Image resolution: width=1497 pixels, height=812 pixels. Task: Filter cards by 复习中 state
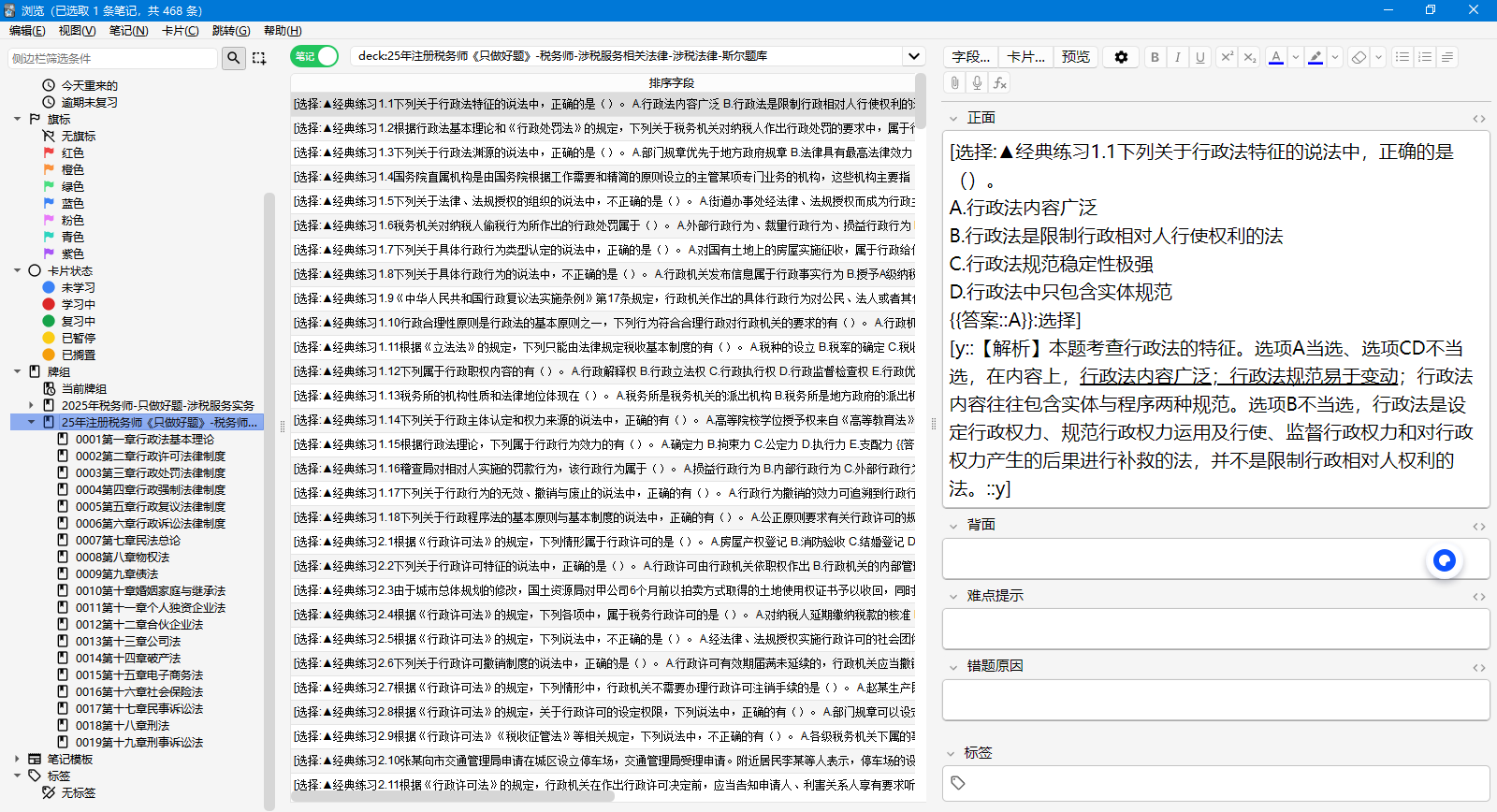(78, 321)
